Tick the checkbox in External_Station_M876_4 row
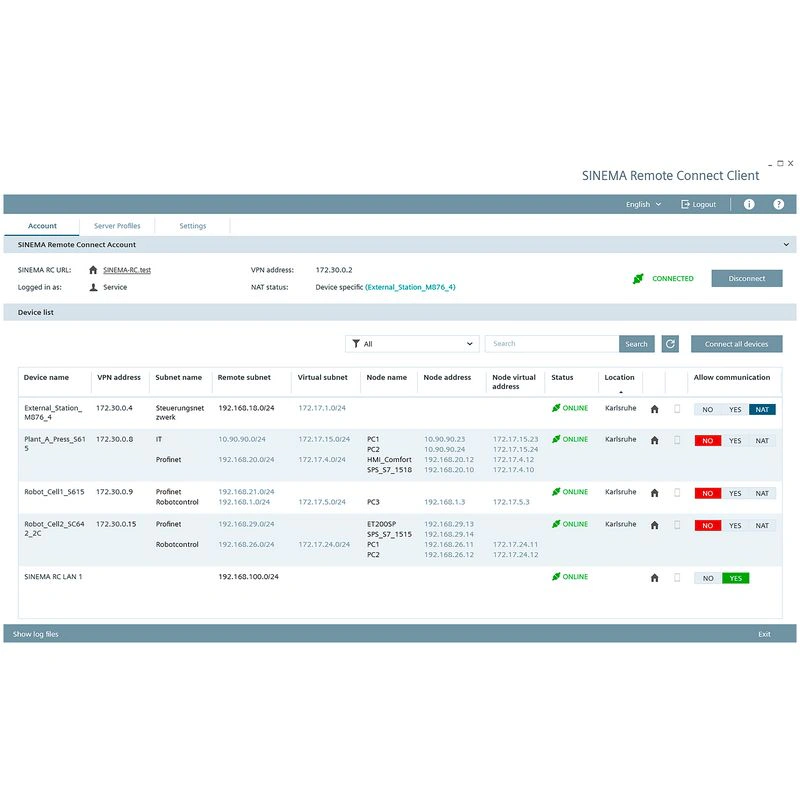800x800 pixels. 677,409
